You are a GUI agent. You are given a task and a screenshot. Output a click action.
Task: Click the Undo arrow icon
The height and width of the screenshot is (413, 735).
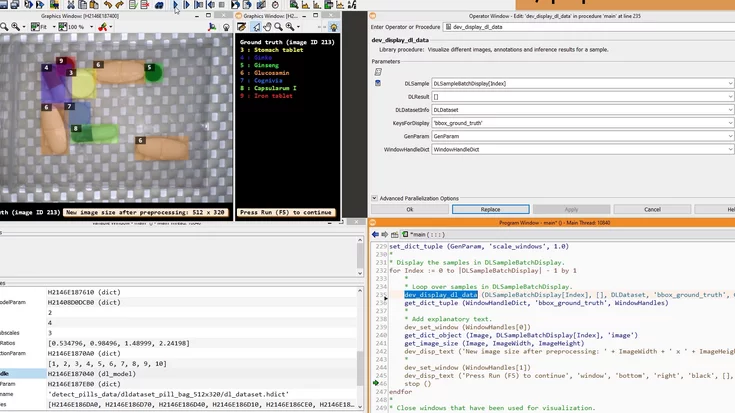pyautogui.click(x=107, y=5)
